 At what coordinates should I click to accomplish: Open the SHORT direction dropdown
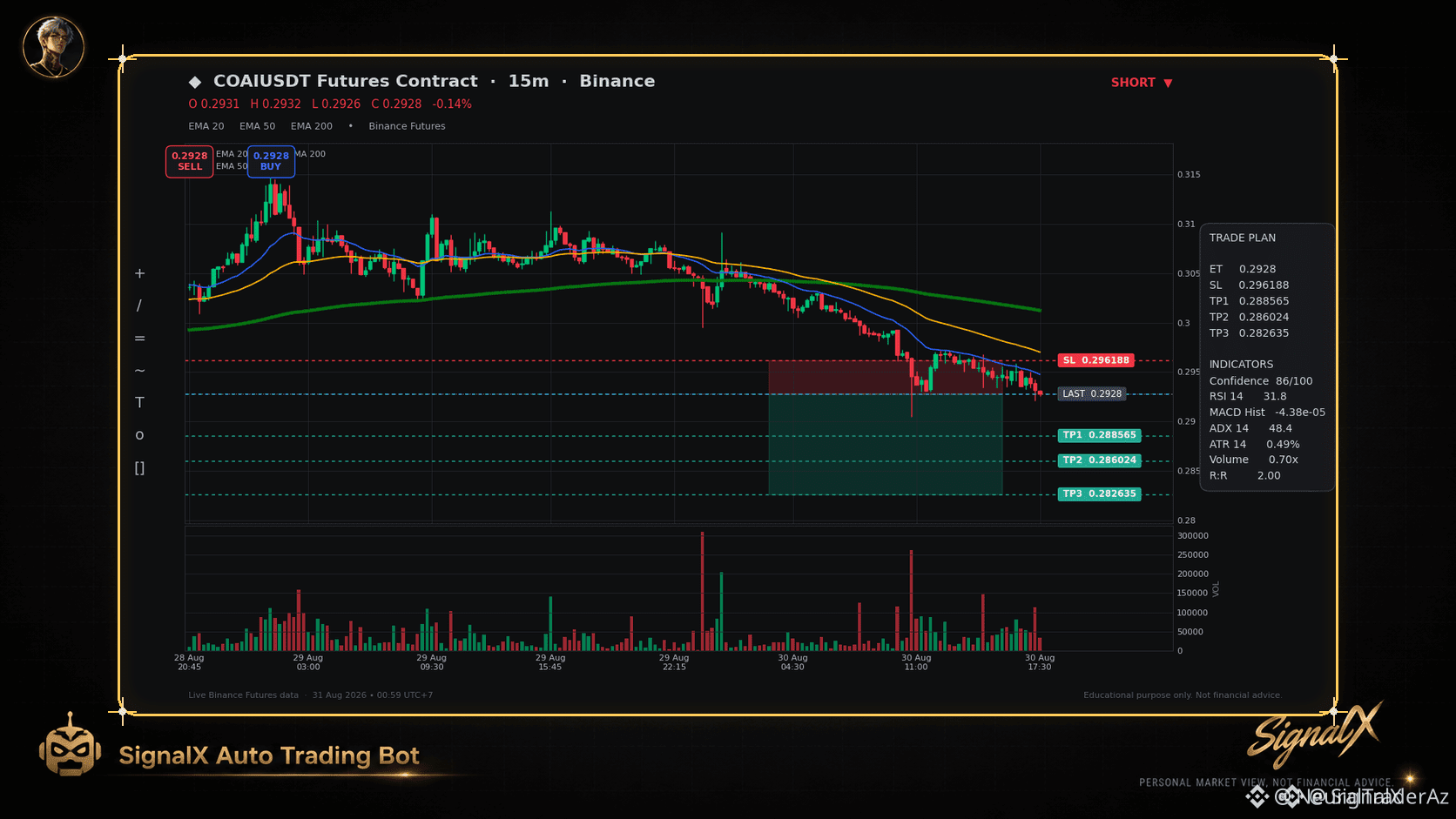tap(1142, 83)
